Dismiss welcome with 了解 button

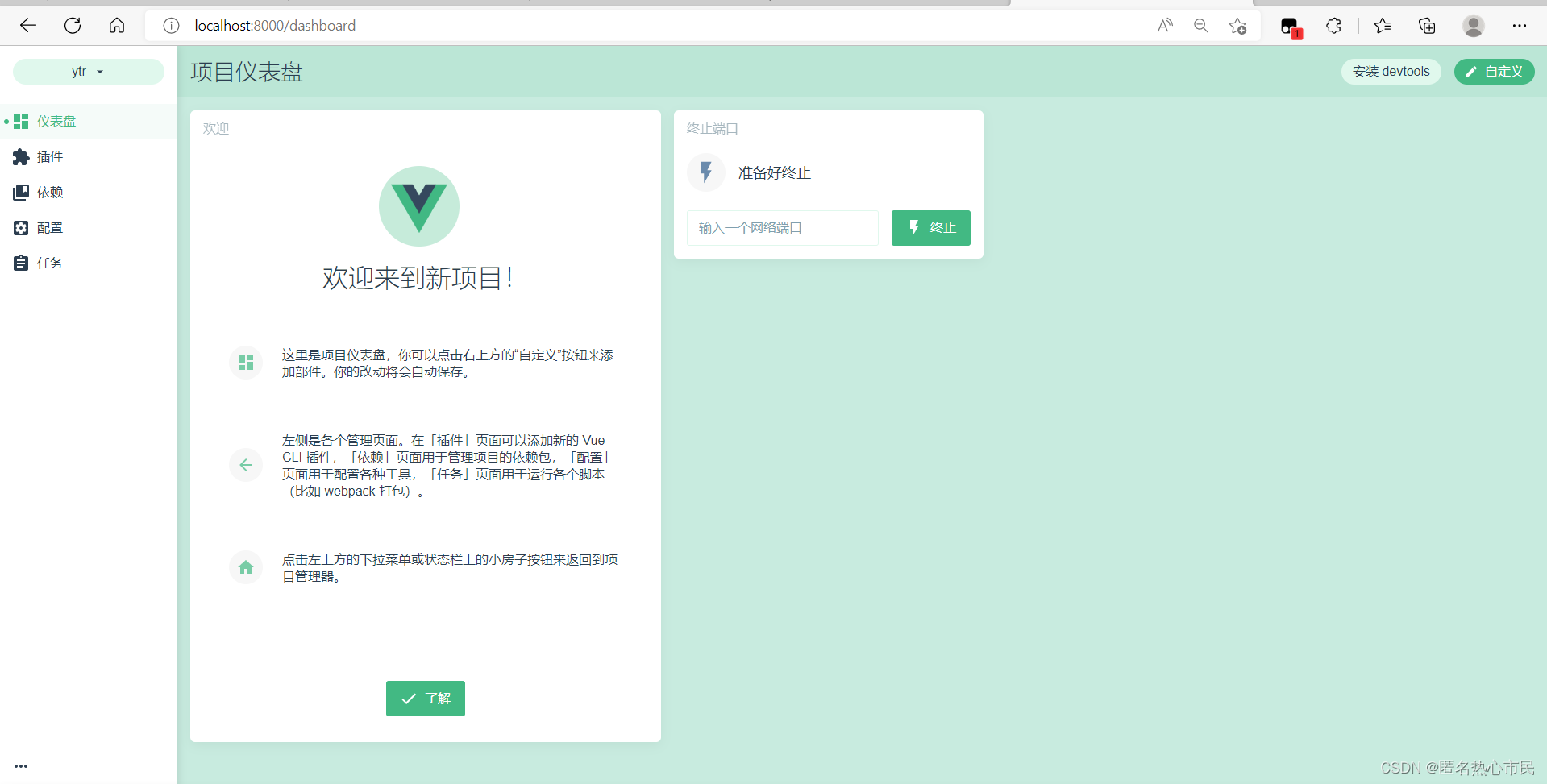coord(426,699)
